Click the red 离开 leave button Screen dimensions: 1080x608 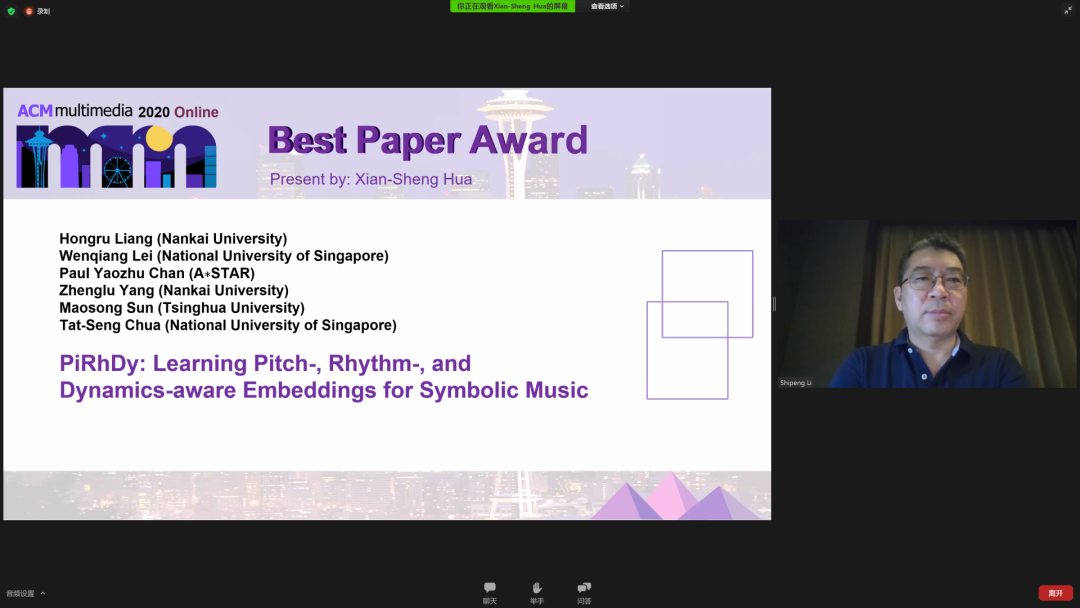pos(1055,593)
